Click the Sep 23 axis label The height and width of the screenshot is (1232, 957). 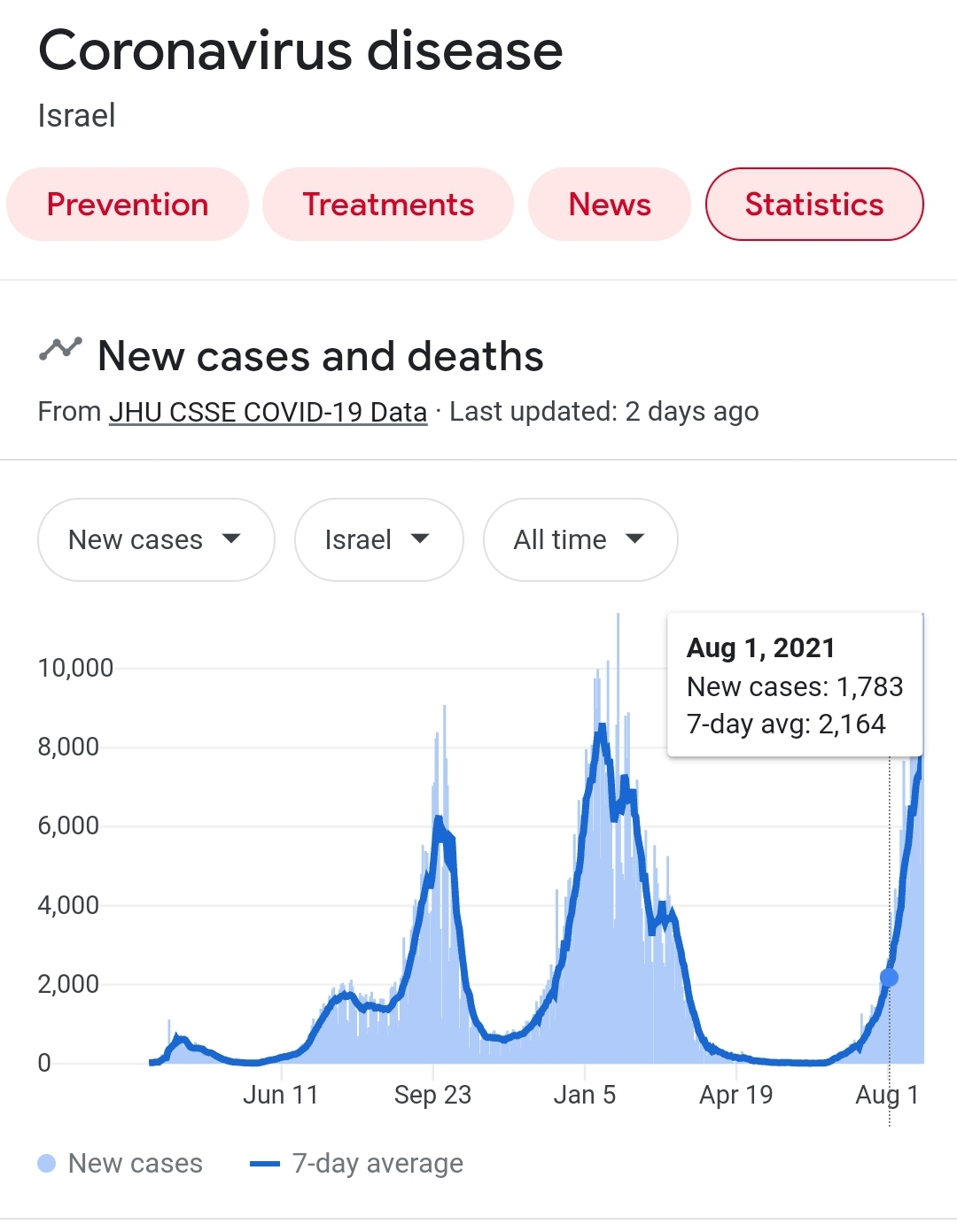432,1095
